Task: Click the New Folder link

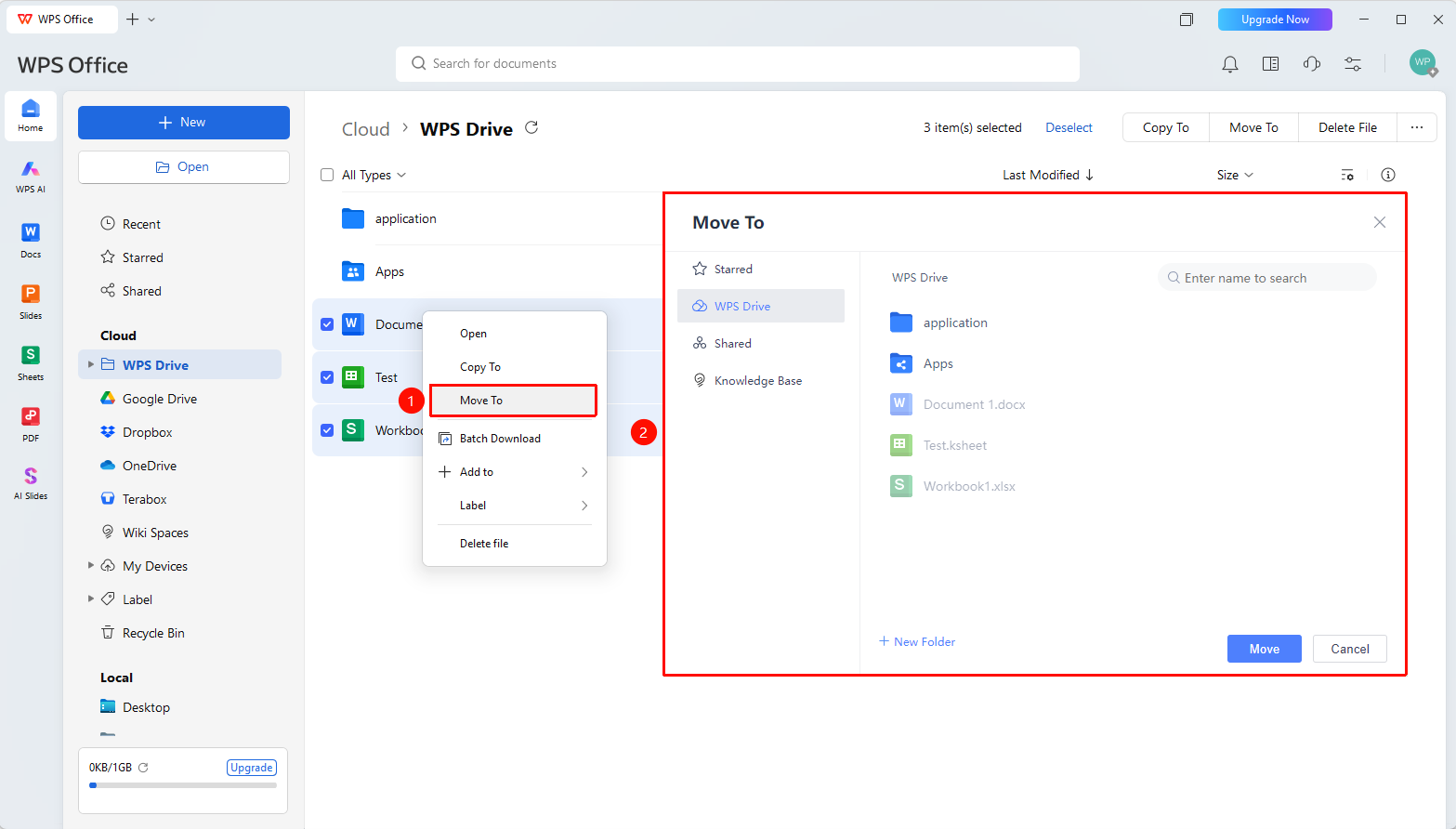Action: tap(917, 641)
